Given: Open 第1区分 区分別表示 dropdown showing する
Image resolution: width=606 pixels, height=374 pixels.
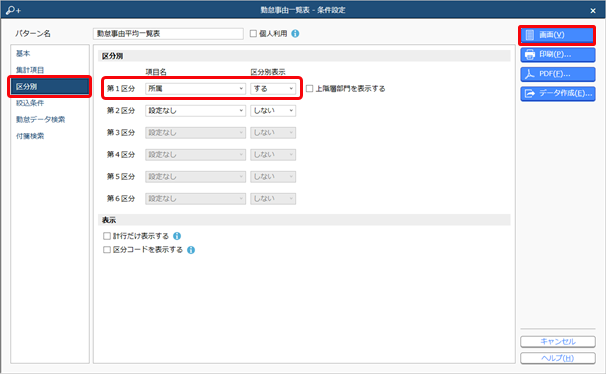Looking at the screenshot, I should 273,88.
